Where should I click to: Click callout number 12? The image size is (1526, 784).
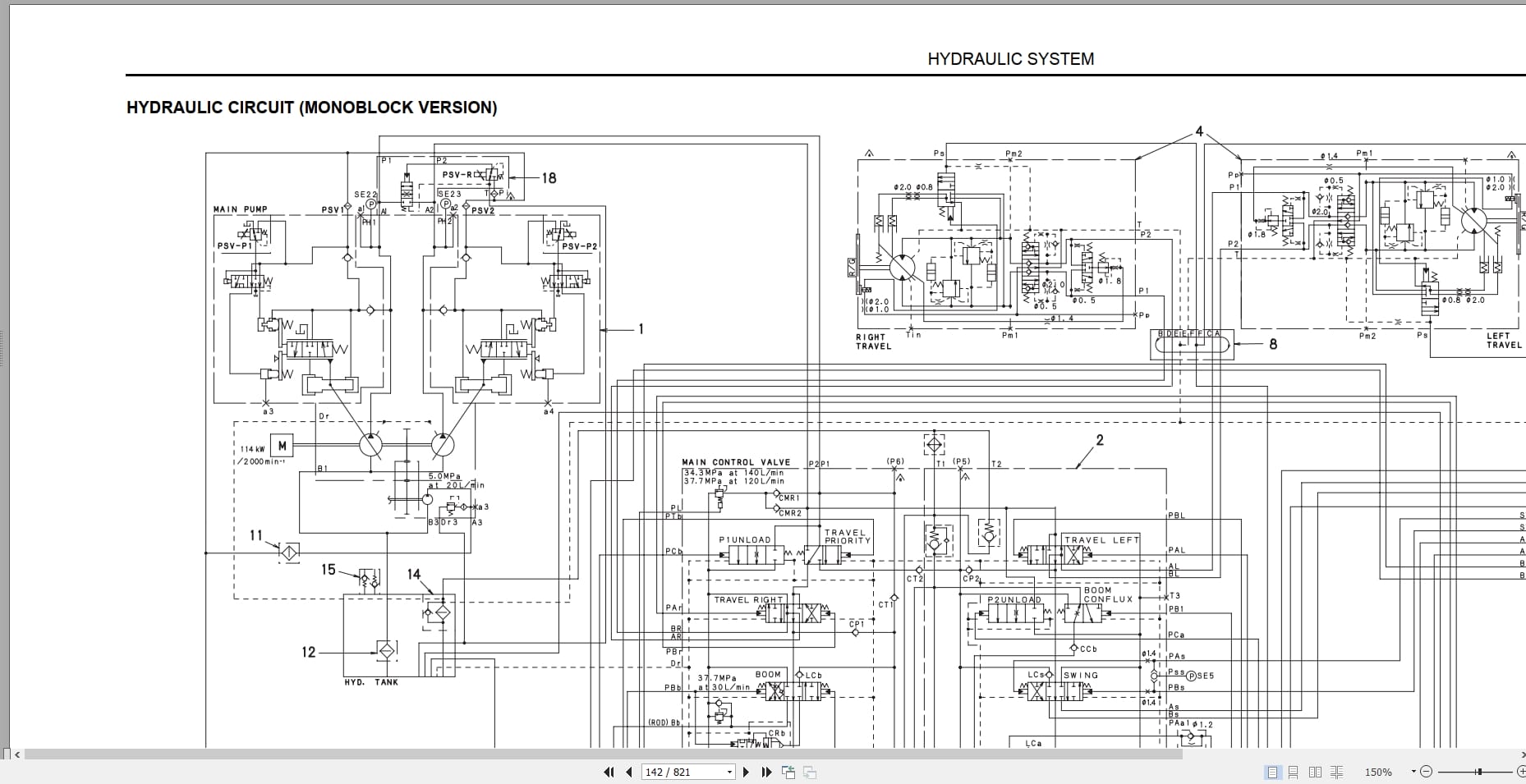(309, 653)
